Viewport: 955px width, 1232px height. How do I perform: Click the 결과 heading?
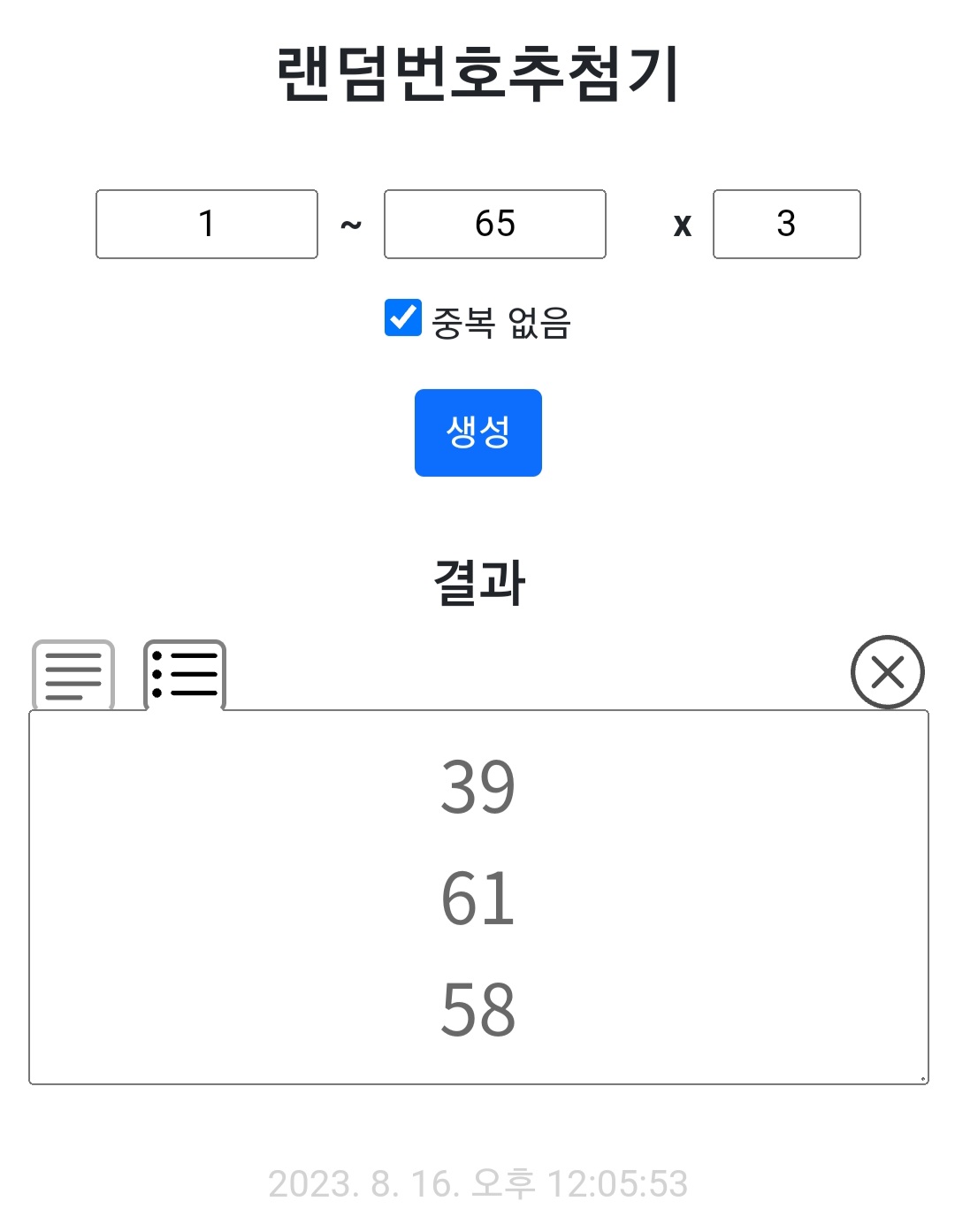pyautogui.click(x=478, y=583)
